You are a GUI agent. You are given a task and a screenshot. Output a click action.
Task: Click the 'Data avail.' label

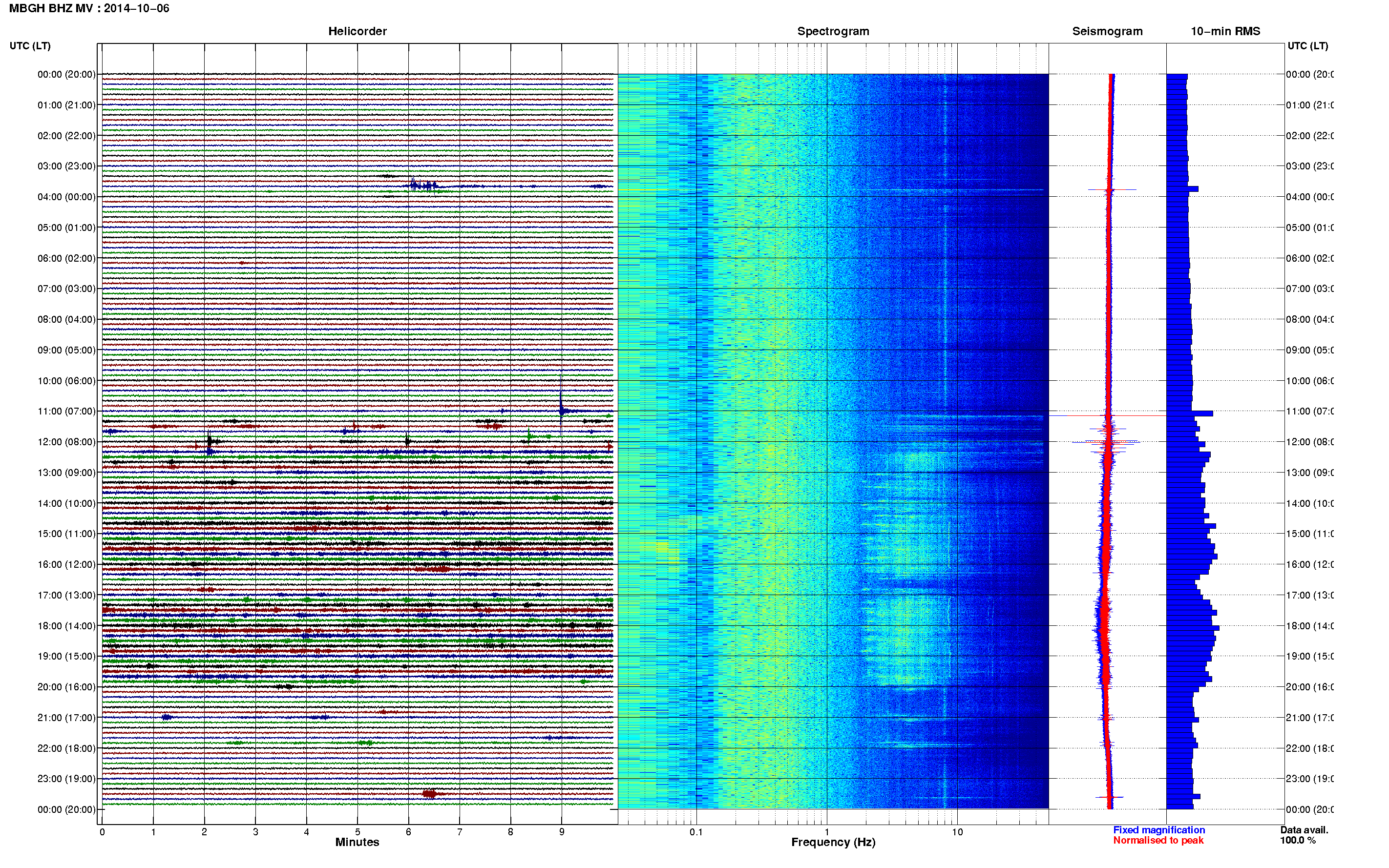[1304, 830]
